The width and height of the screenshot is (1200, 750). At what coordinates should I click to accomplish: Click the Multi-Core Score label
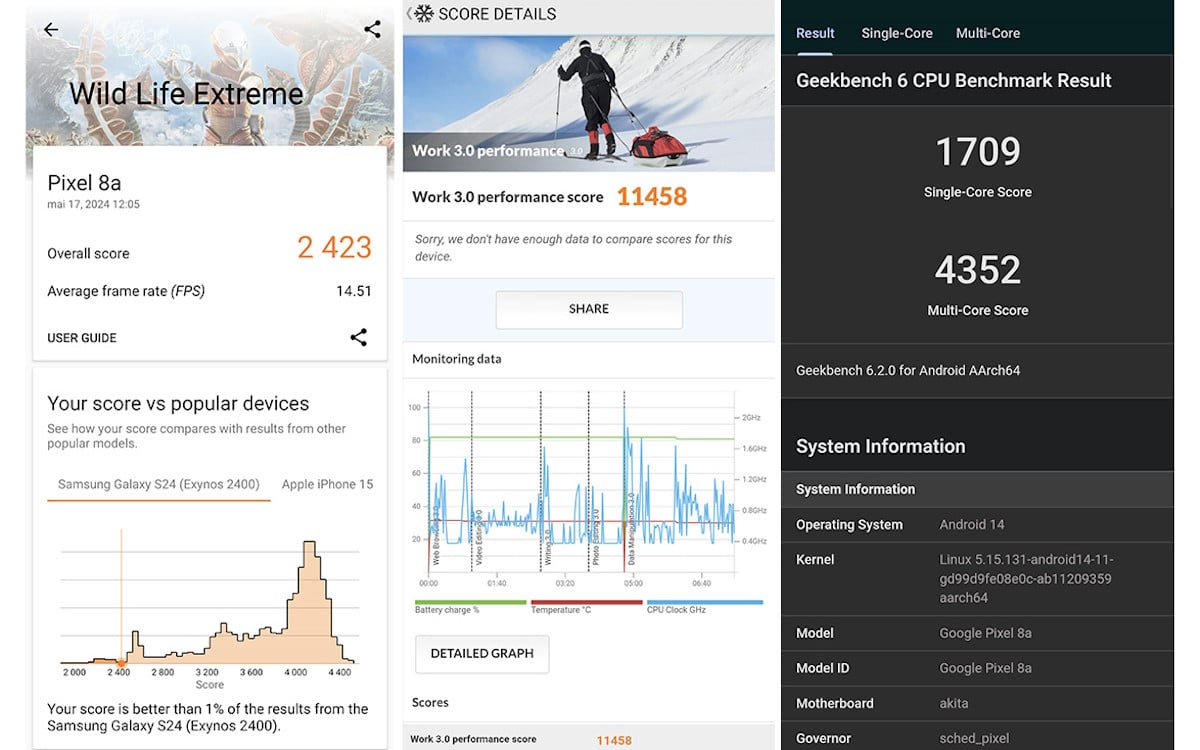pos(978,310)
